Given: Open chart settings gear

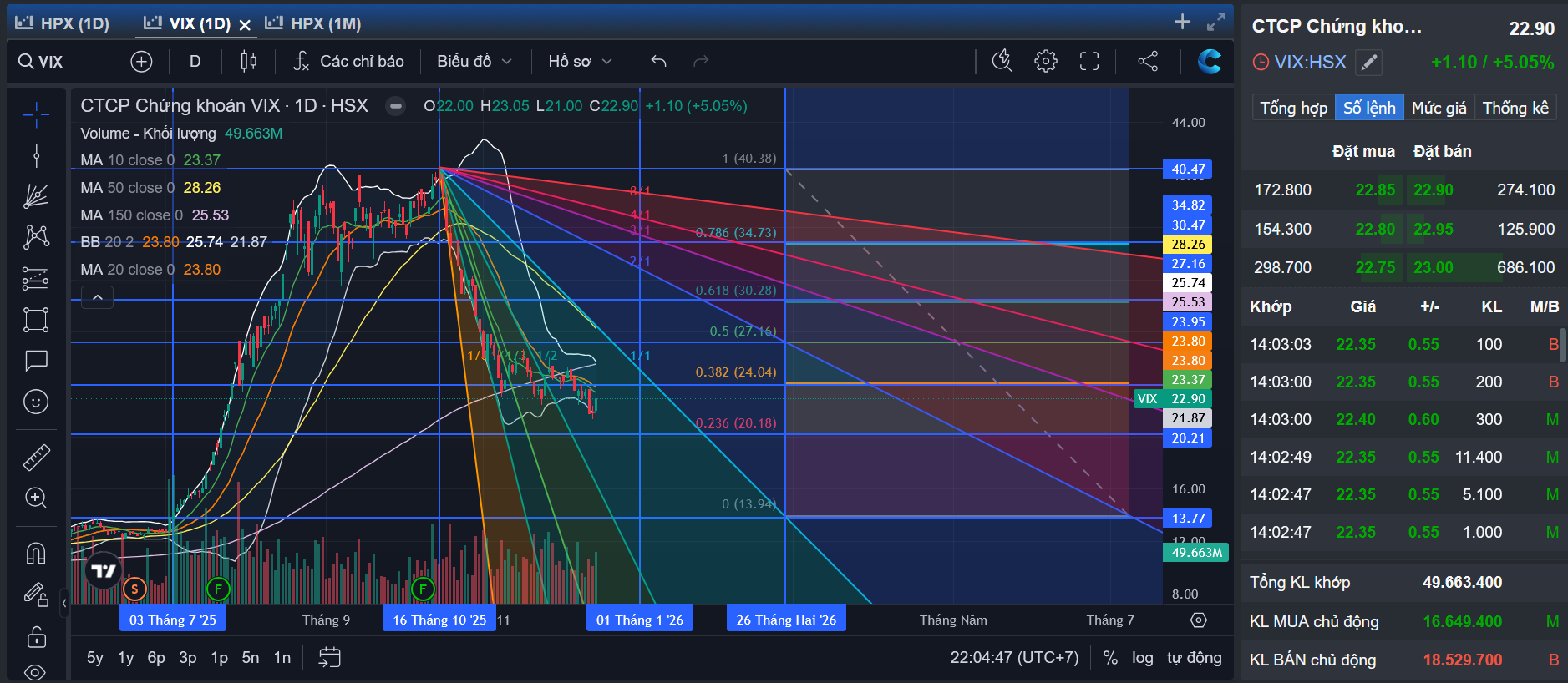Looking at the screenshot, I should point(1046,61).
